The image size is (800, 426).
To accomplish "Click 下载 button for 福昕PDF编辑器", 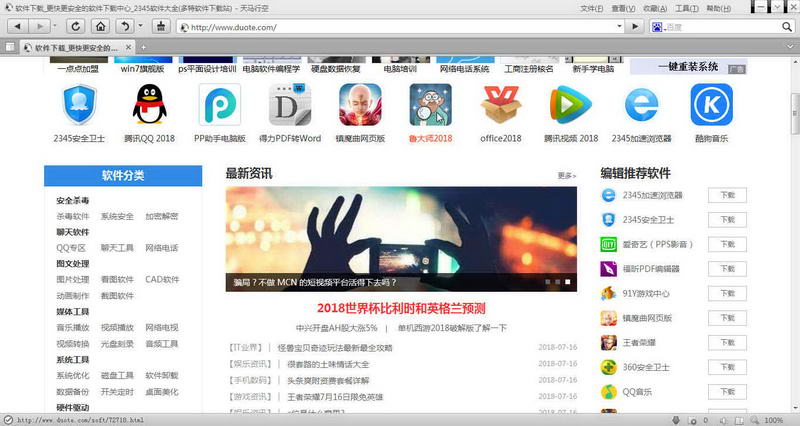I will [727, 269].
